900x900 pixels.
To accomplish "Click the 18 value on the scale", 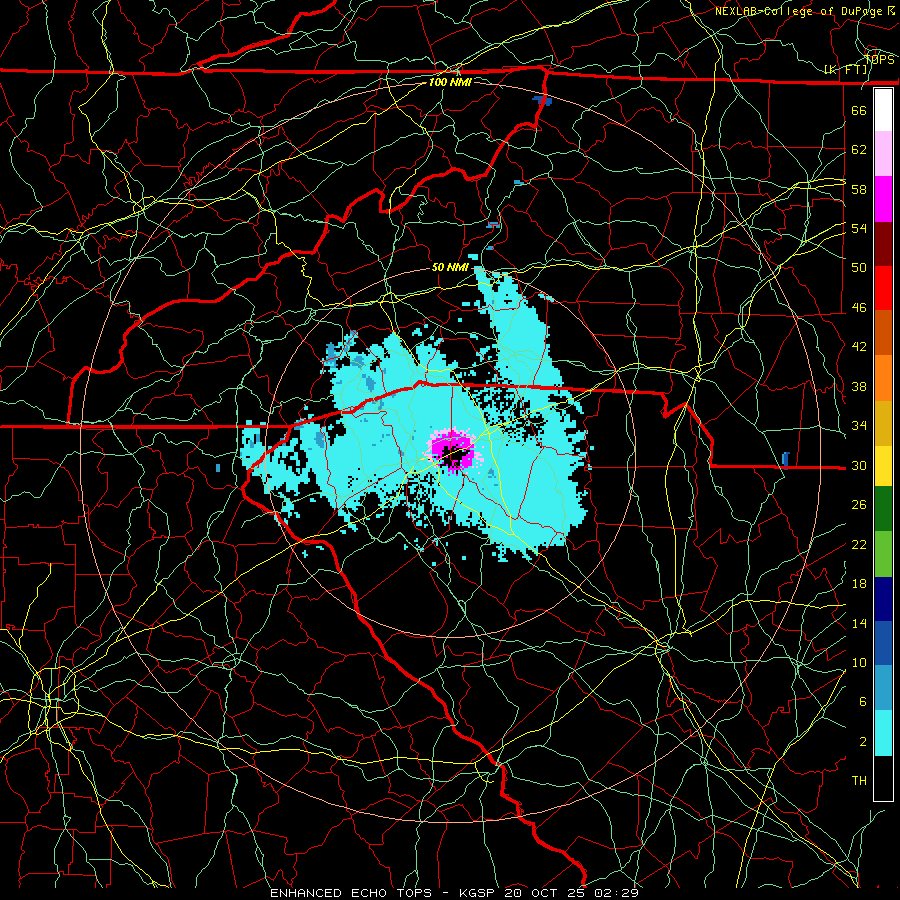I will (x=859, y=584).
